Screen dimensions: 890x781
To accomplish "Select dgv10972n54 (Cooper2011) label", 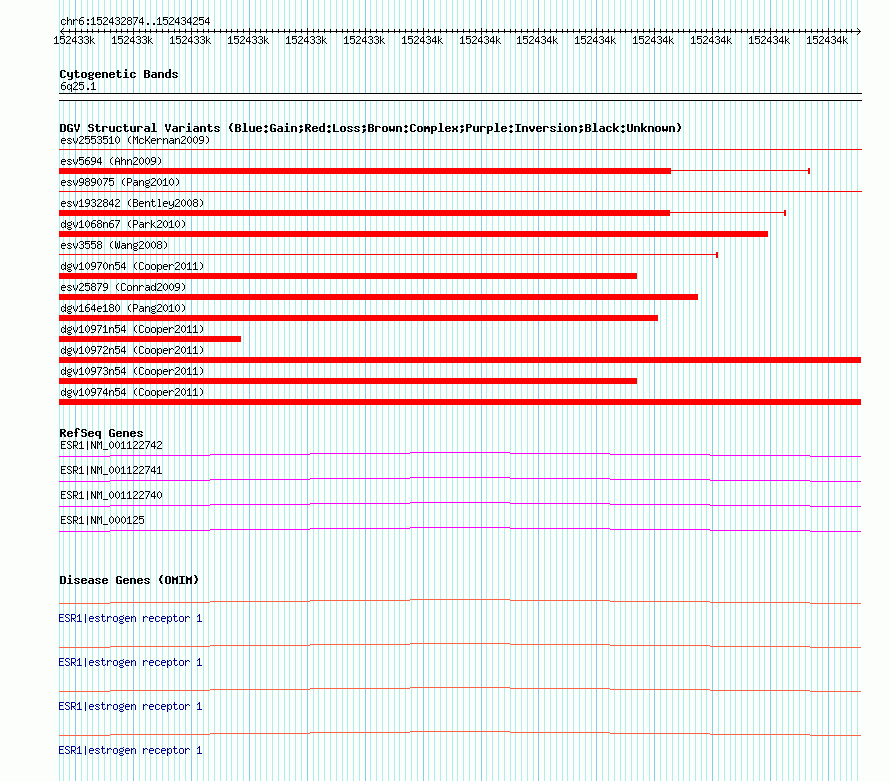I will click(x=132, y=350).
